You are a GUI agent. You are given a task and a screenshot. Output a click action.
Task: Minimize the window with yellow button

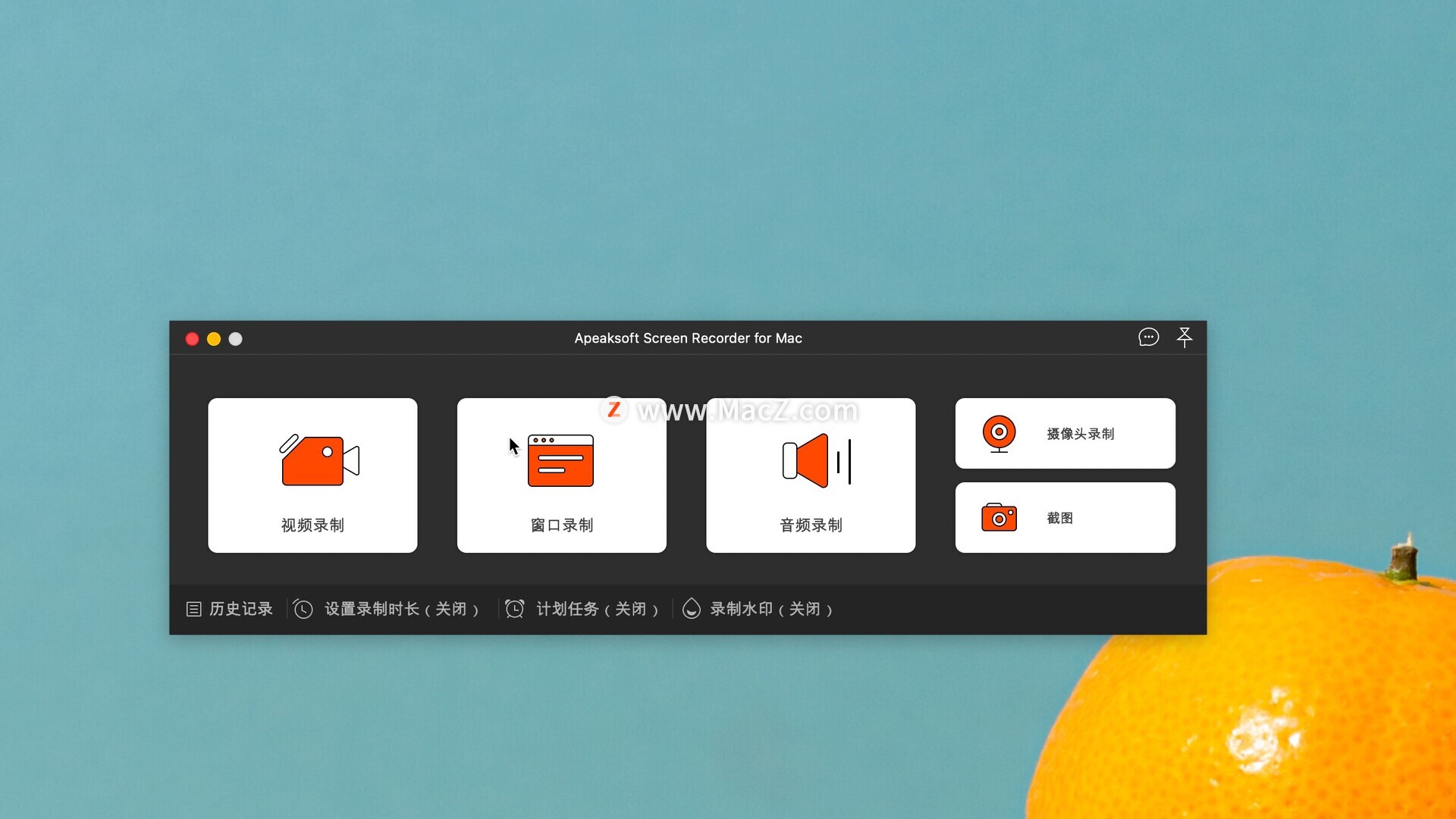point(214,339)
